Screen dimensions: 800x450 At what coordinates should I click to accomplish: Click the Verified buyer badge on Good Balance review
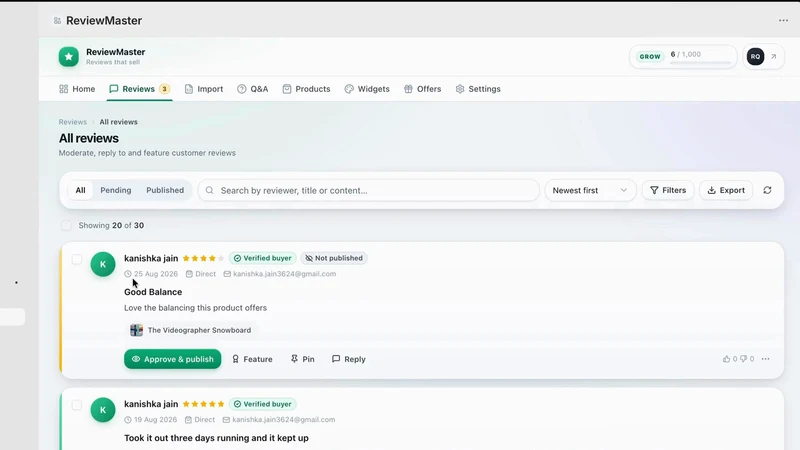point(262,258)
